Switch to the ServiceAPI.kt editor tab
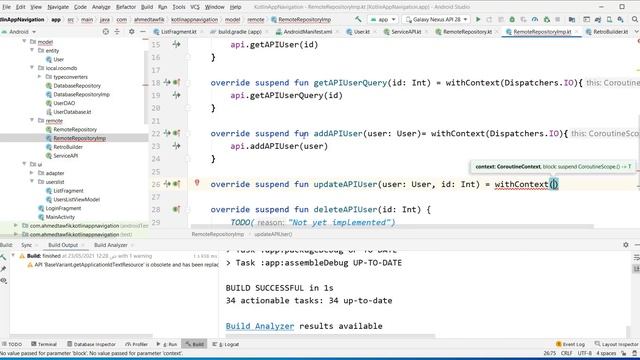Viewport: 640px width, 360px height. pos(402,31)
